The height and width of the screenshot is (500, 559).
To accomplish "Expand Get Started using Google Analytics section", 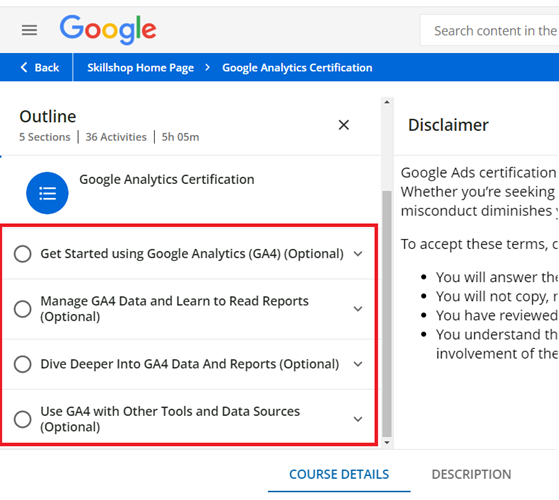I will [x=358, y=254].
